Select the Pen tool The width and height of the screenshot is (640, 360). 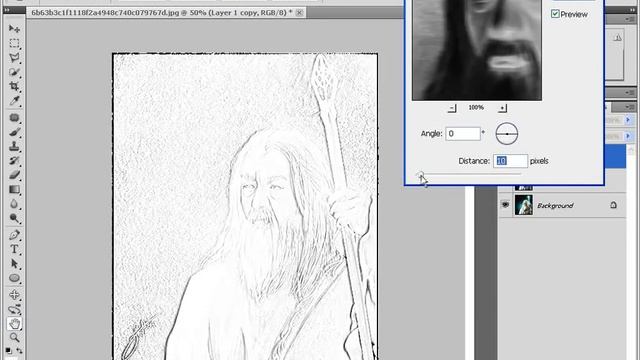[x=14, y=235]
